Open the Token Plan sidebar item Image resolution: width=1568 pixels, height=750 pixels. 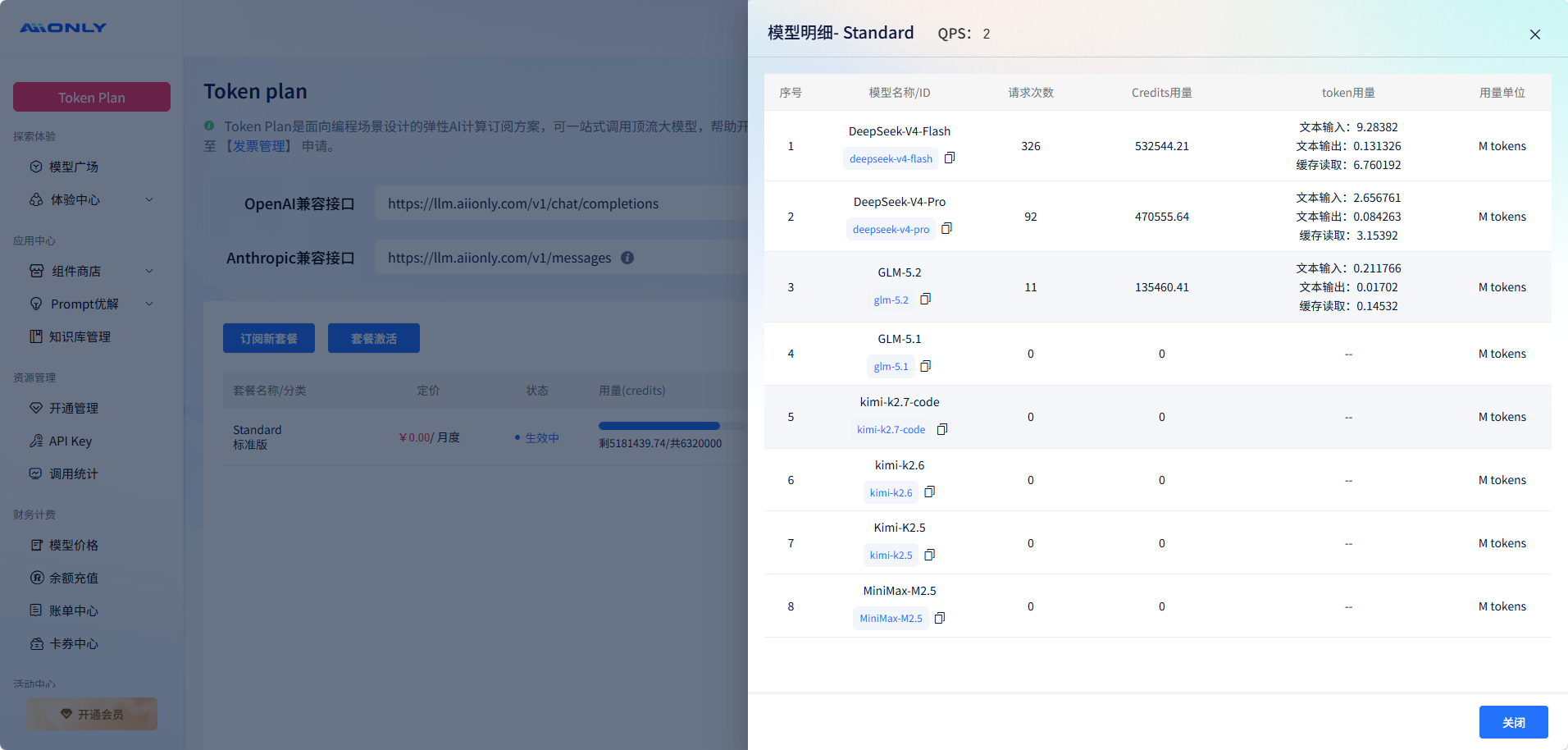pos(92,97)
